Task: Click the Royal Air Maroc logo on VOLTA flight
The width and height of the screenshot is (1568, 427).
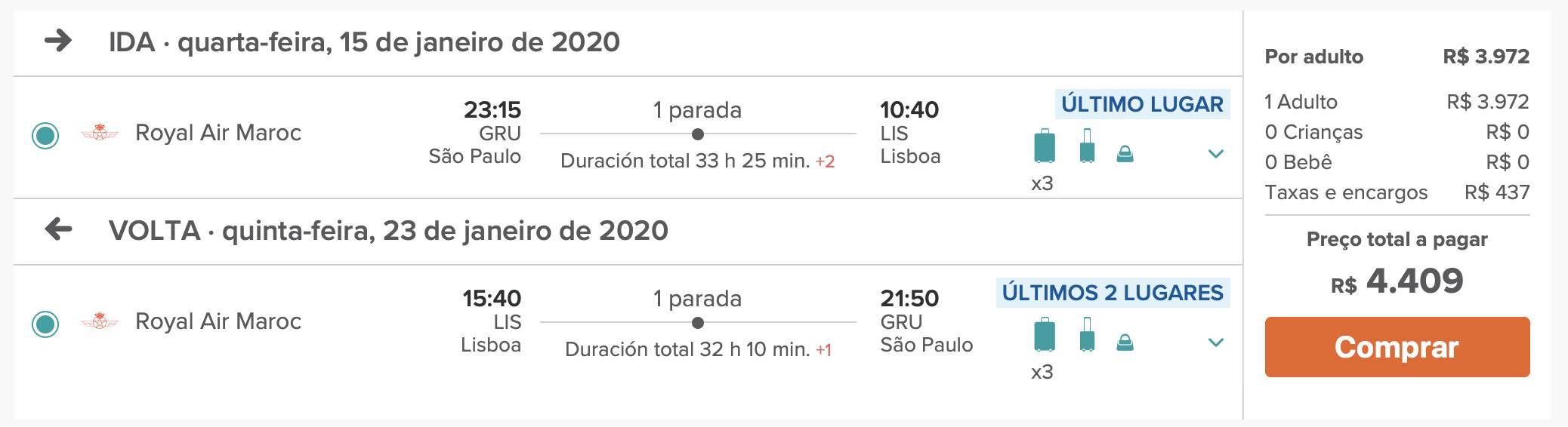Action: [x=100, y=321]
